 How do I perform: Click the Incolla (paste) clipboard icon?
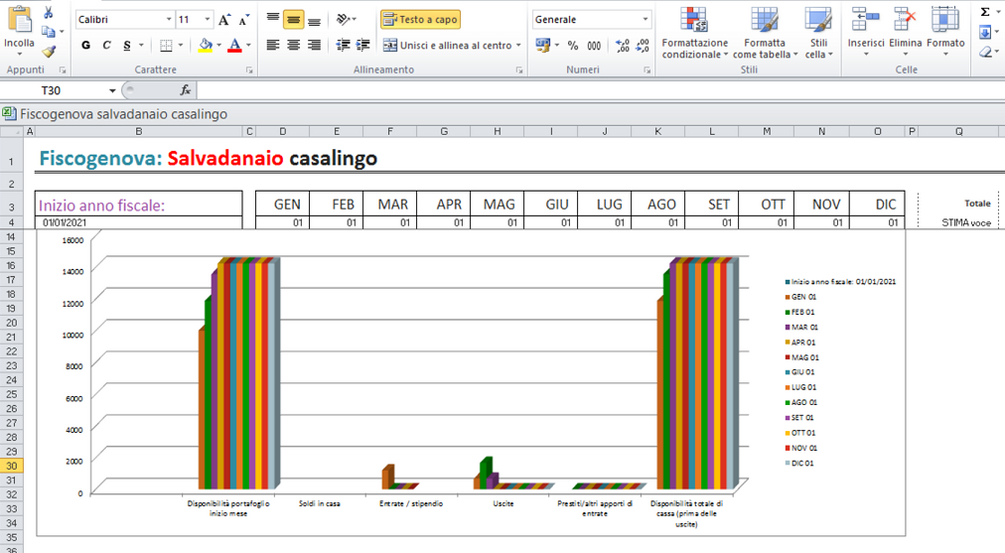[x=20, y=19]
